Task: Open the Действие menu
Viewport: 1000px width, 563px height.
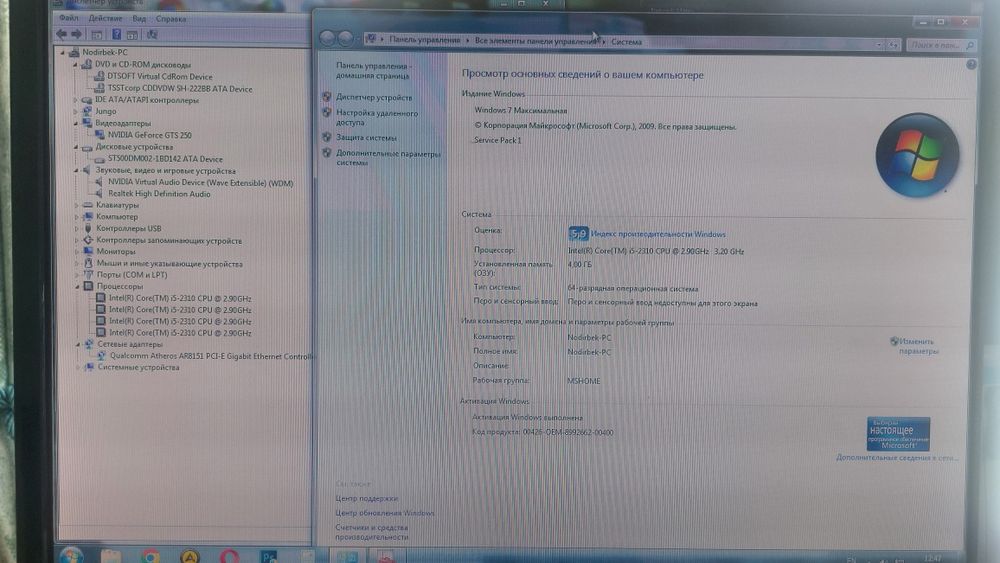Action: point(105,18)
